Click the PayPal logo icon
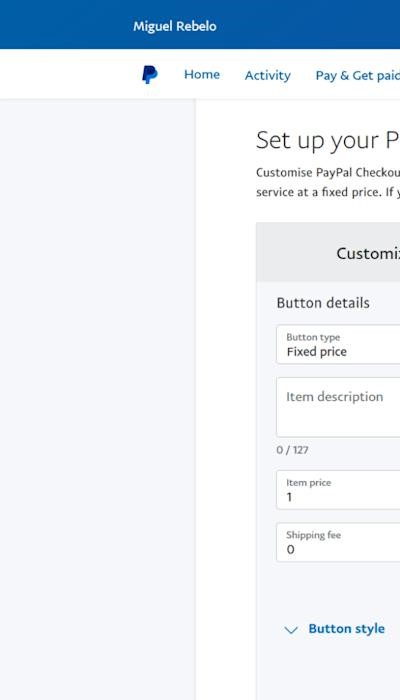 [150, 75]
